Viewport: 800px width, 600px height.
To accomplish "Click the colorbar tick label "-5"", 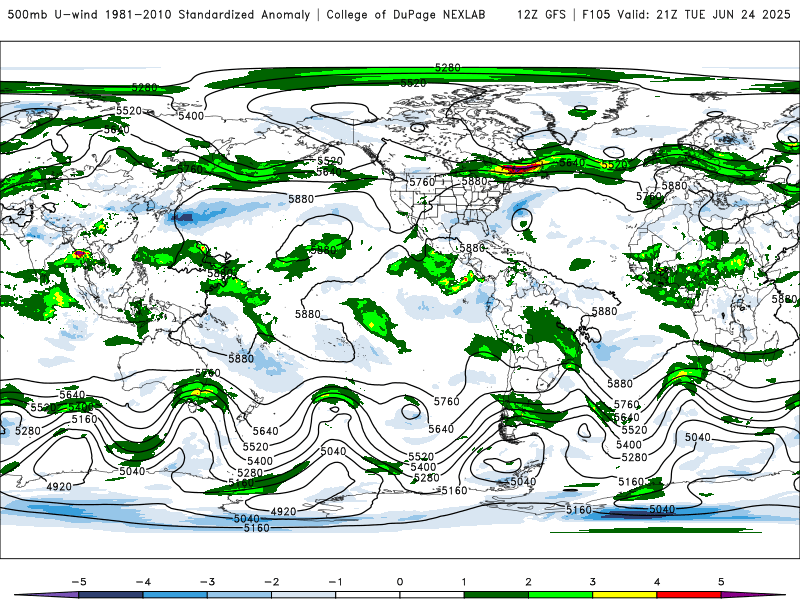I will [79, 582].
